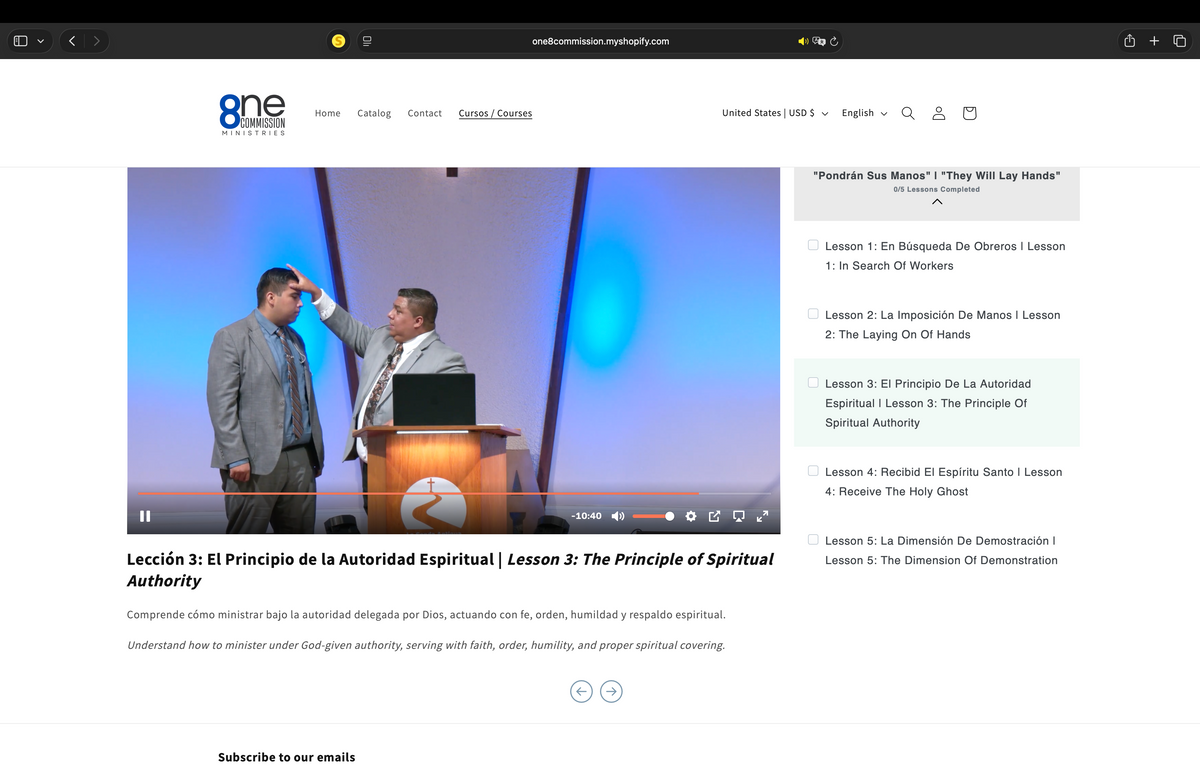Check the Lesson 5 completion checkbox
The width and height of the screenshot is (1200, 776).
click(x=813, y=540)
